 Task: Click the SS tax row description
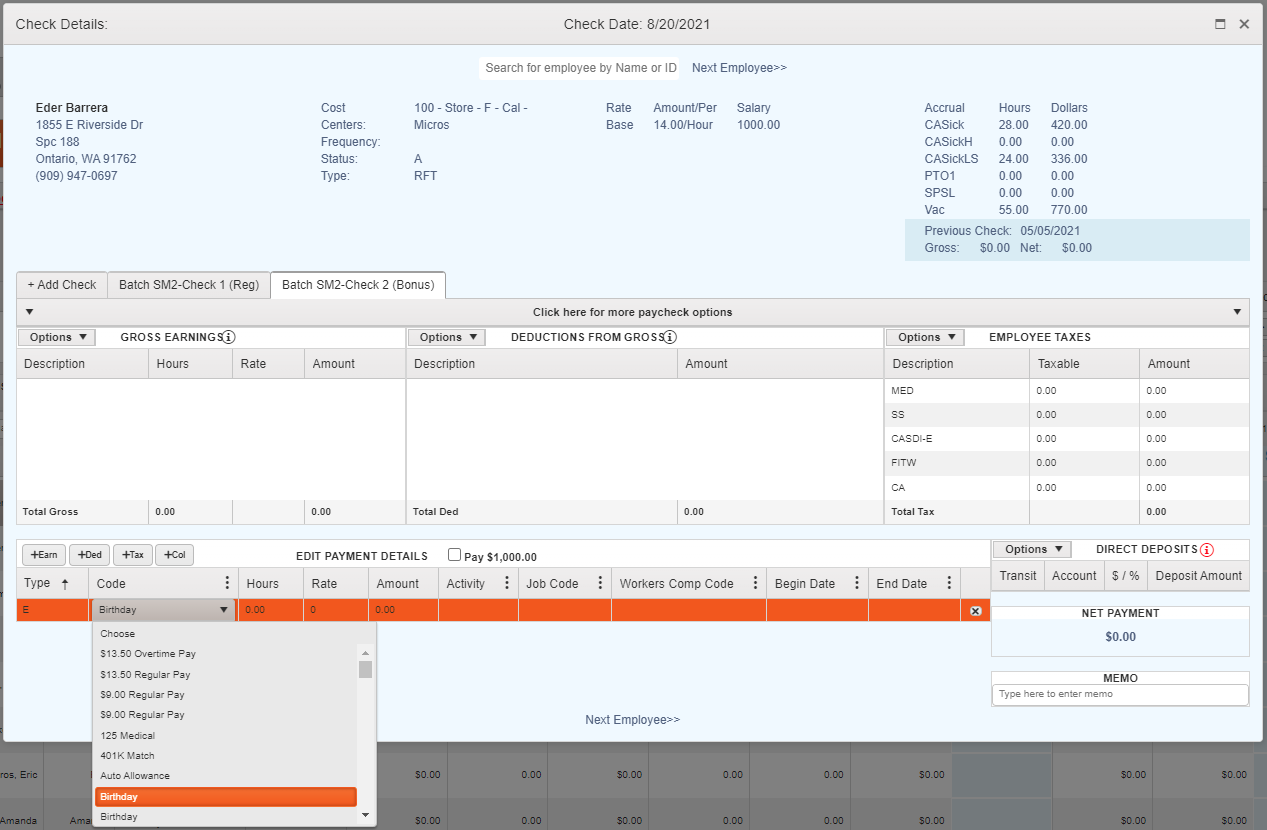click(897, 415)
